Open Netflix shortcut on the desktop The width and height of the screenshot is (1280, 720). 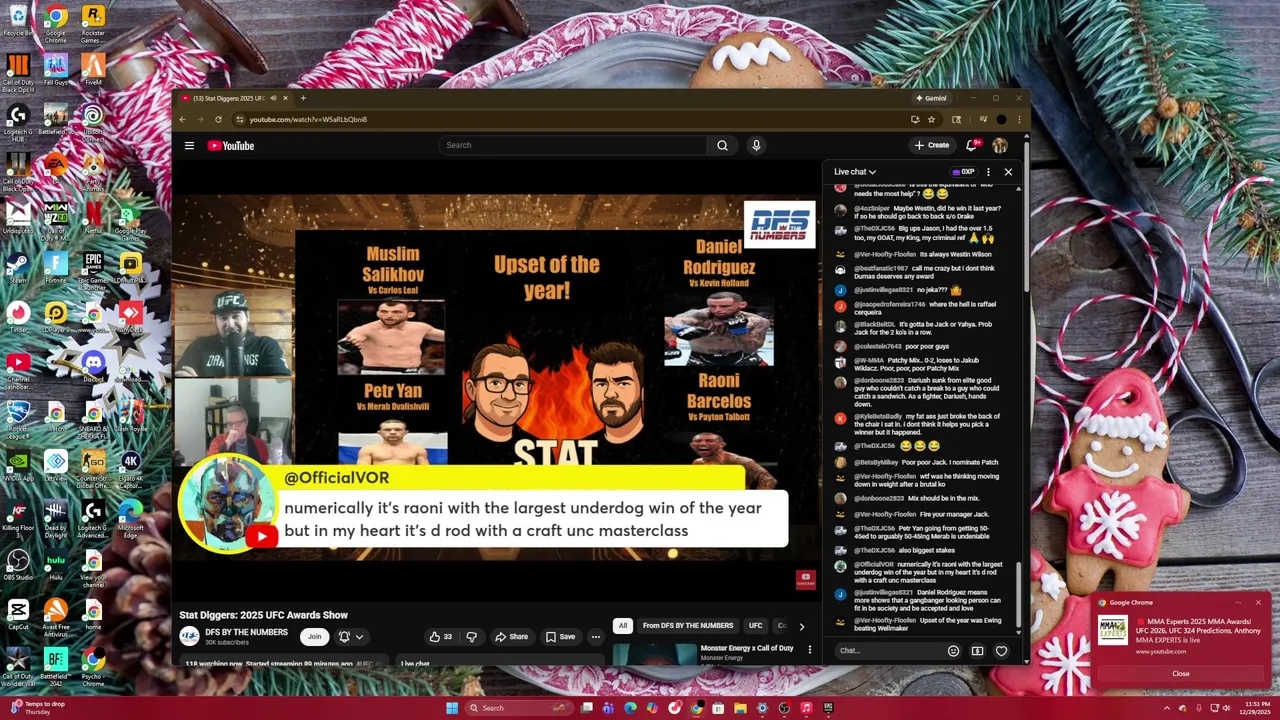[x=93, y=217]
